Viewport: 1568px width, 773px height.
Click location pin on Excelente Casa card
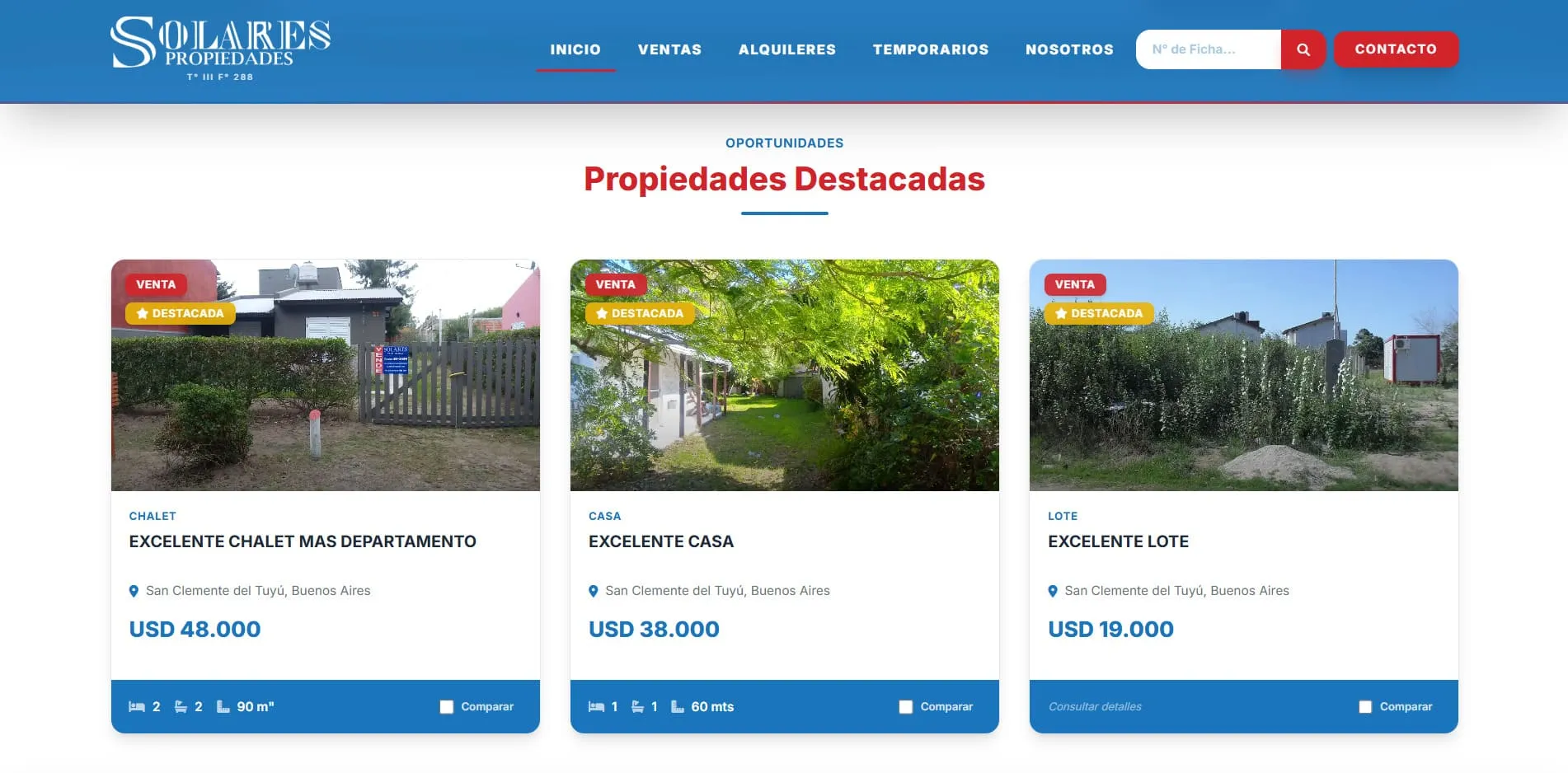coord(593,591)
